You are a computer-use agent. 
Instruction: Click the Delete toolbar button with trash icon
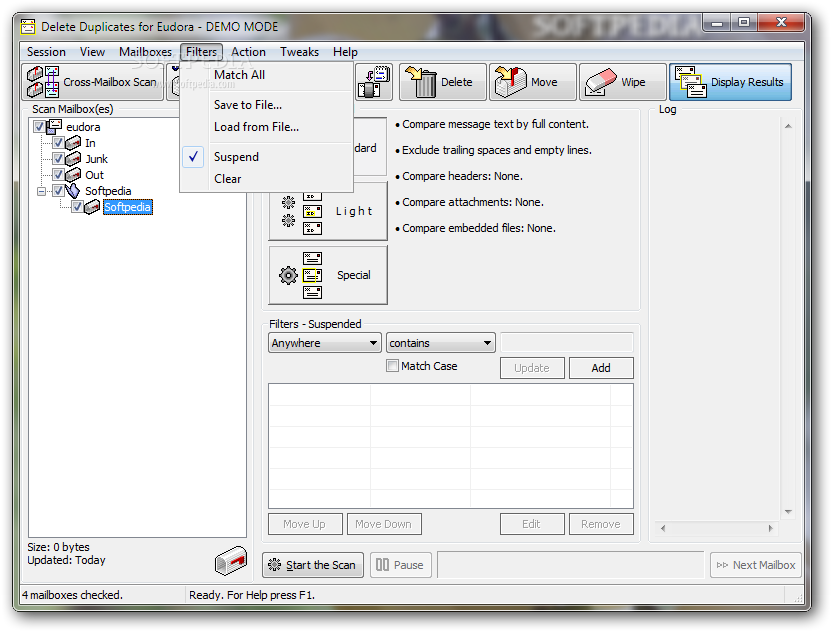click(x=443, y=82)
